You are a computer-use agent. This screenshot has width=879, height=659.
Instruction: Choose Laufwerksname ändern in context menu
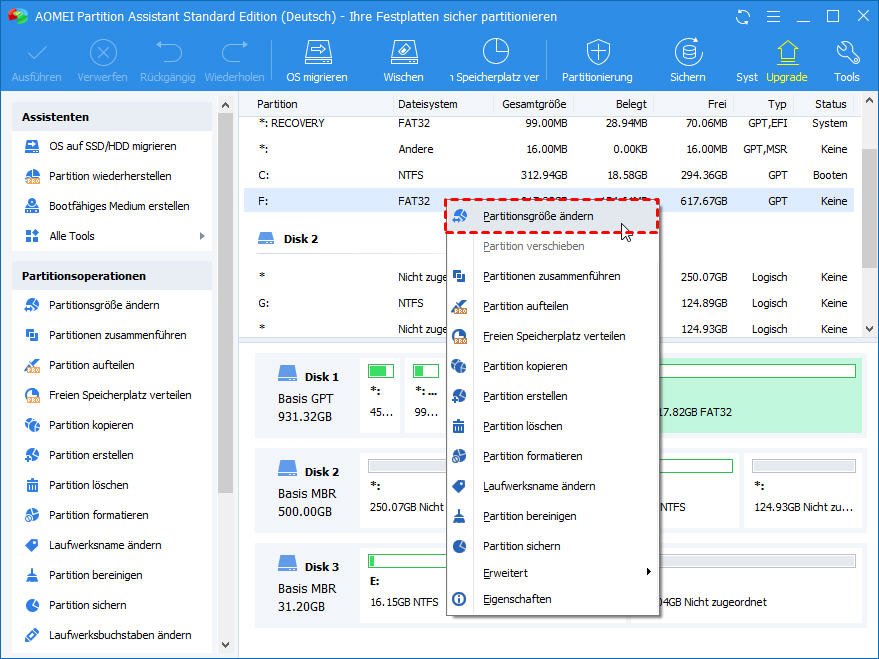pyautogui.click(x=552, y=486)
